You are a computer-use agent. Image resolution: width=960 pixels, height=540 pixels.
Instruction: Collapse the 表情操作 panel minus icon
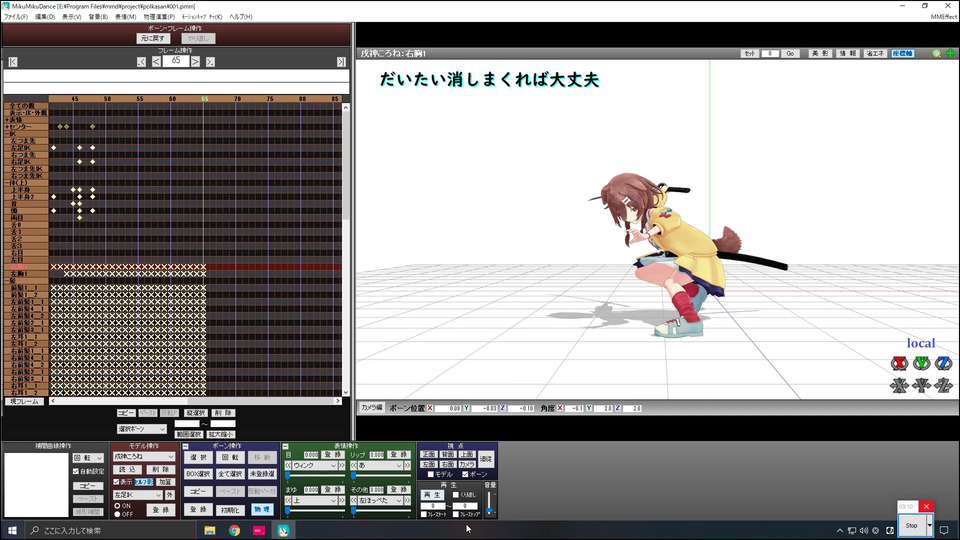pos(285,446)
